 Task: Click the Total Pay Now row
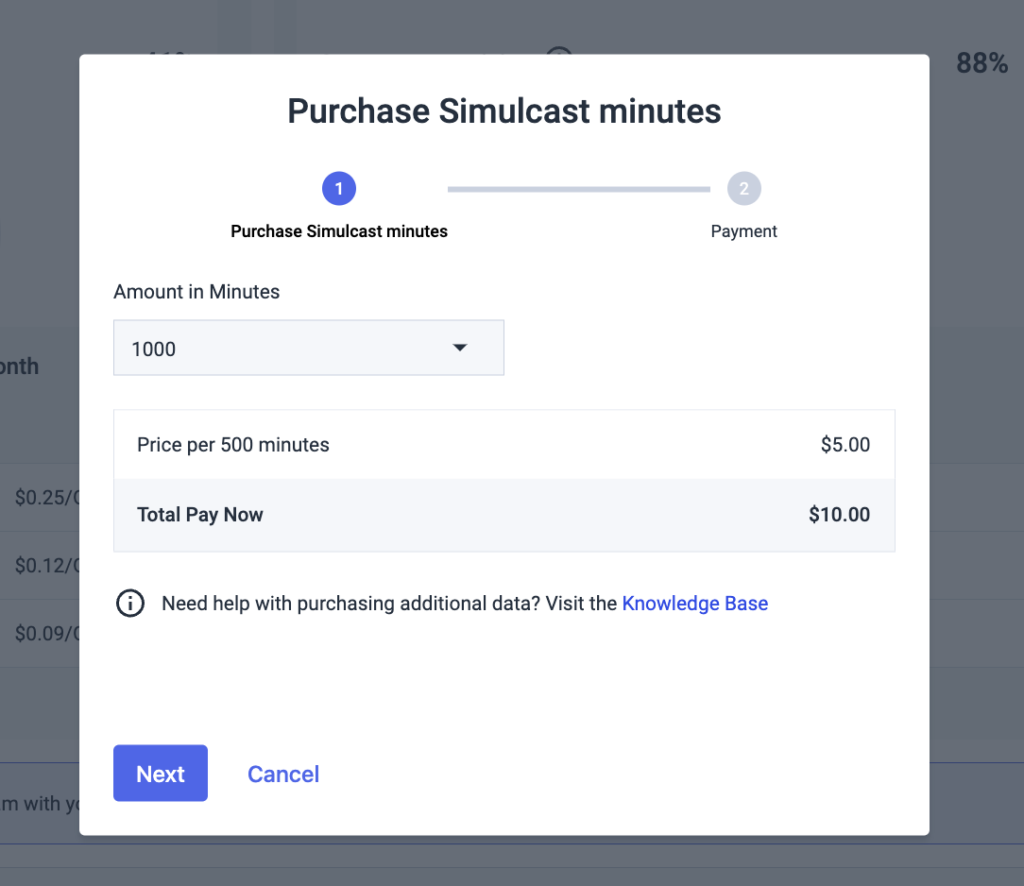(504, 514)
